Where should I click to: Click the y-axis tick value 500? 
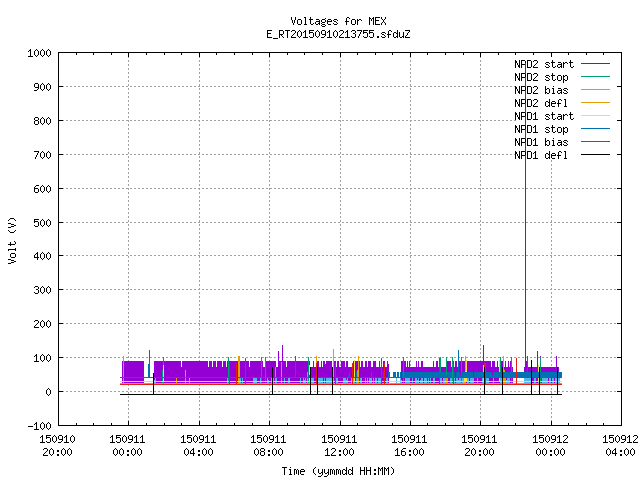[42, 222]
